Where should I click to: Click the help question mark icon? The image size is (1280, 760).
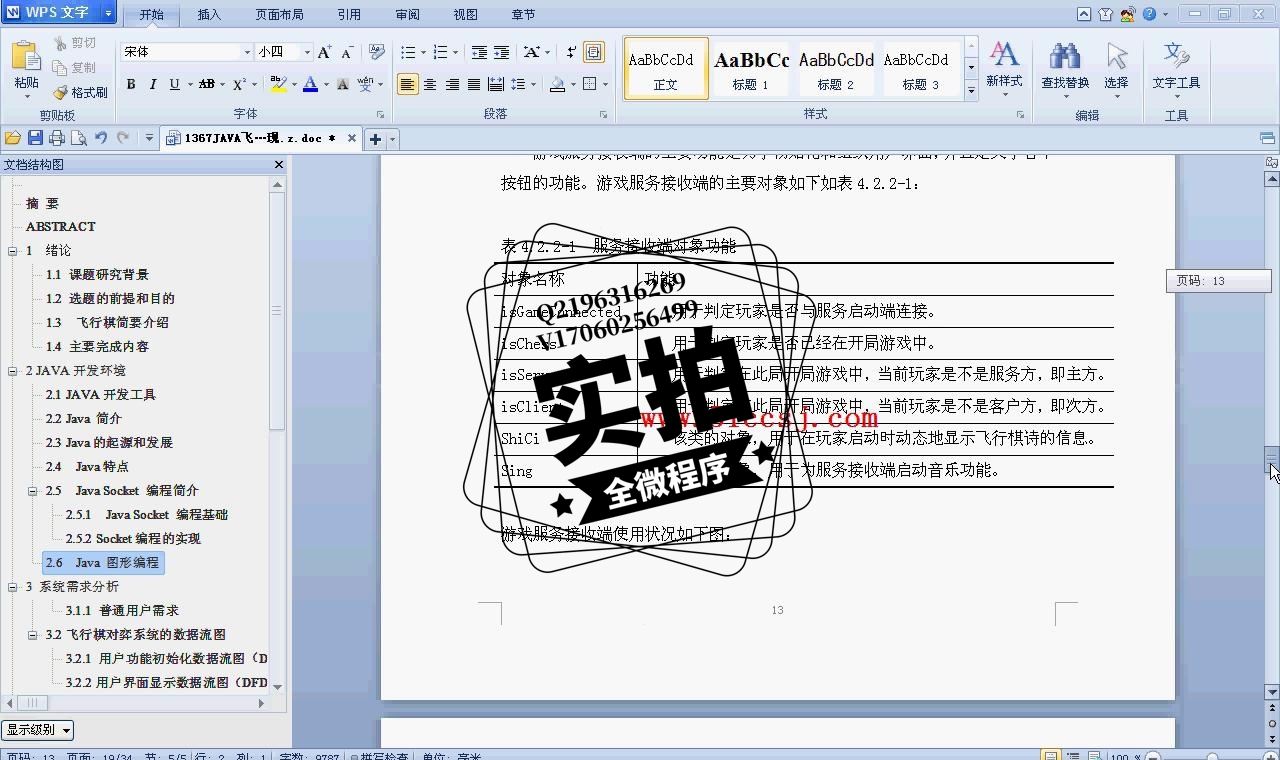(x=1150, y=14)
